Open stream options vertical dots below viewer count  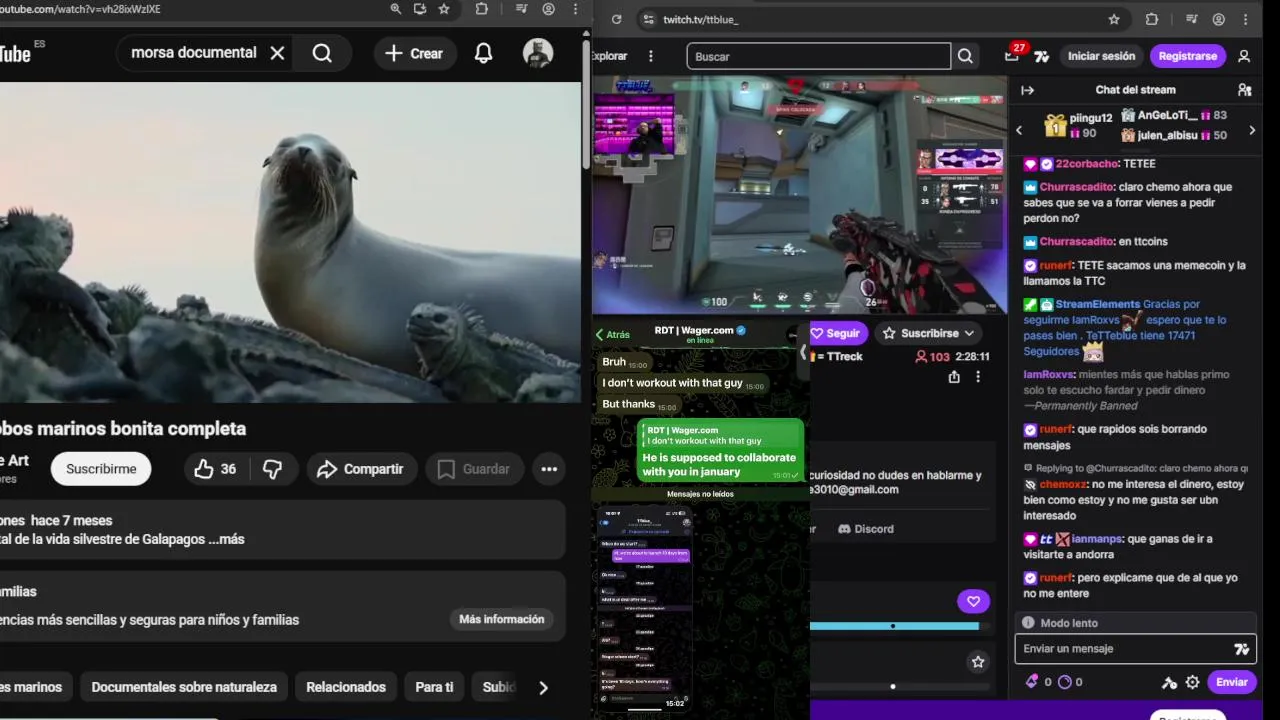click(978, 377)
